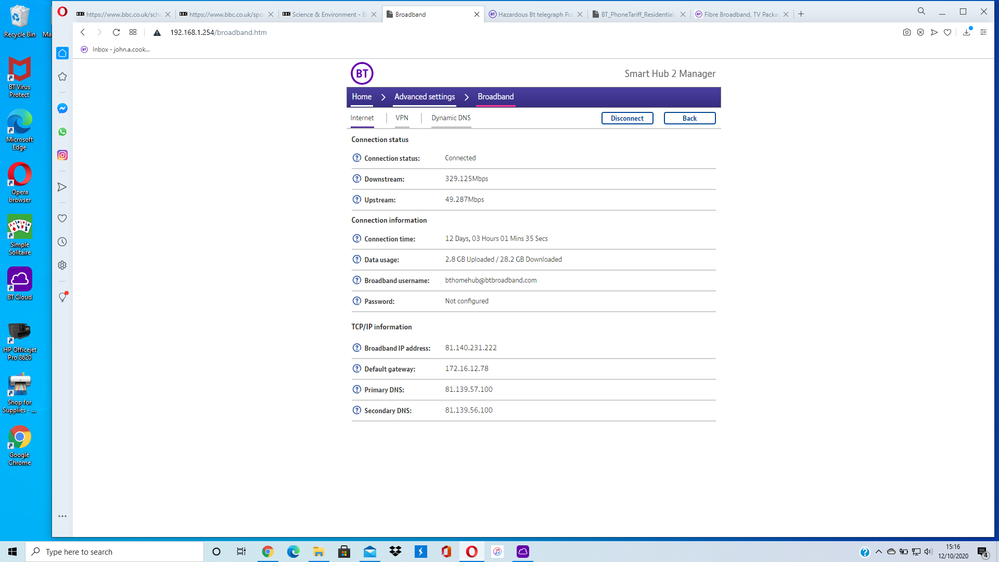Open a new browser tab
The height and width of the screenshot is (562, 999).
(x=801, y=14)
